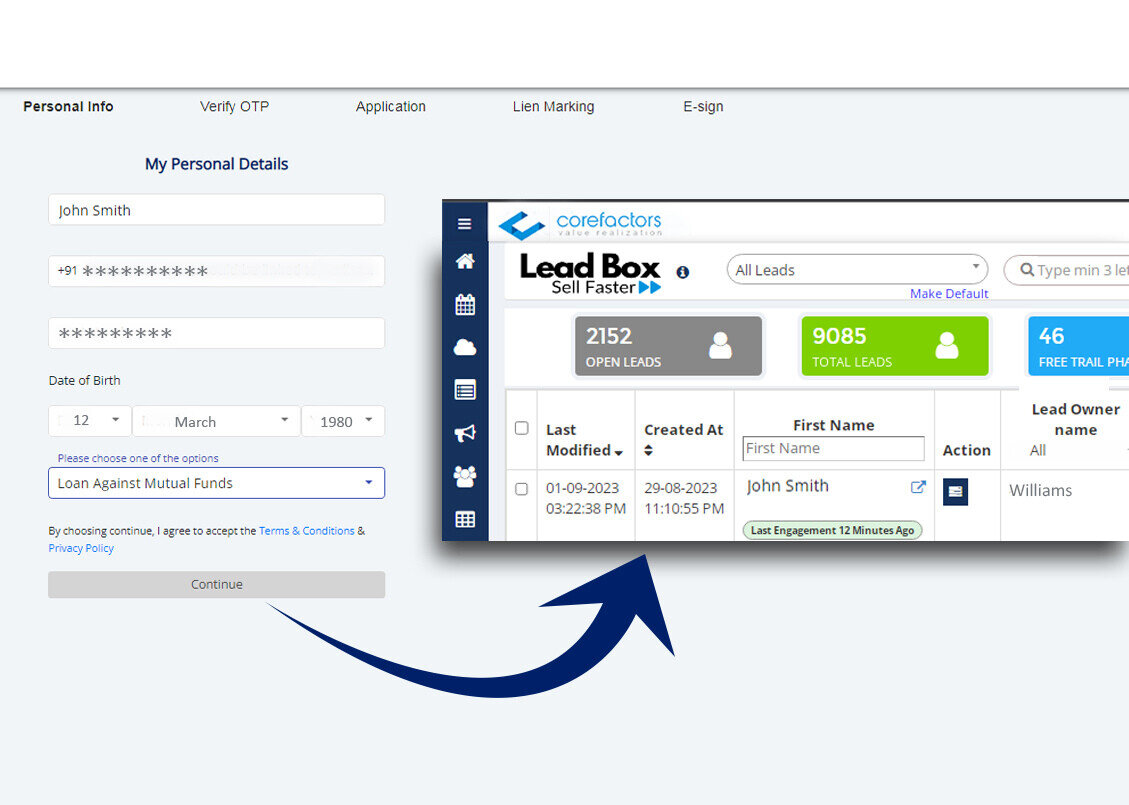Open the calendar icon in the sidebar
Image resolution: width=1129 pixels, height=805 pixels.
point(465,305)
